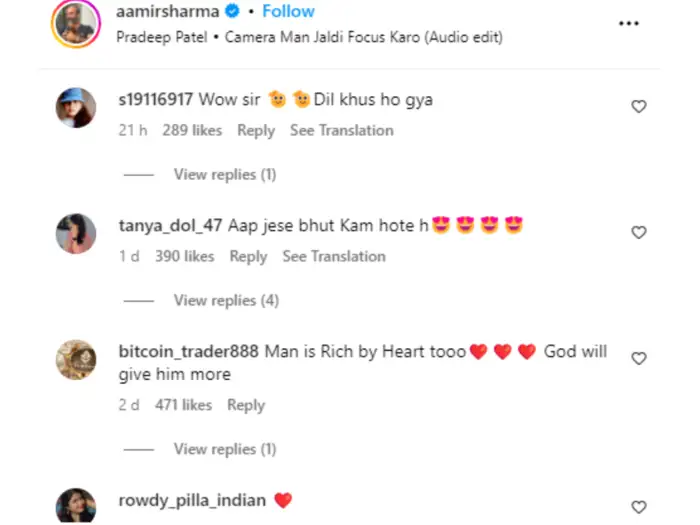Open rowdy_pilla_indian's profile avatar

(77, 506)
